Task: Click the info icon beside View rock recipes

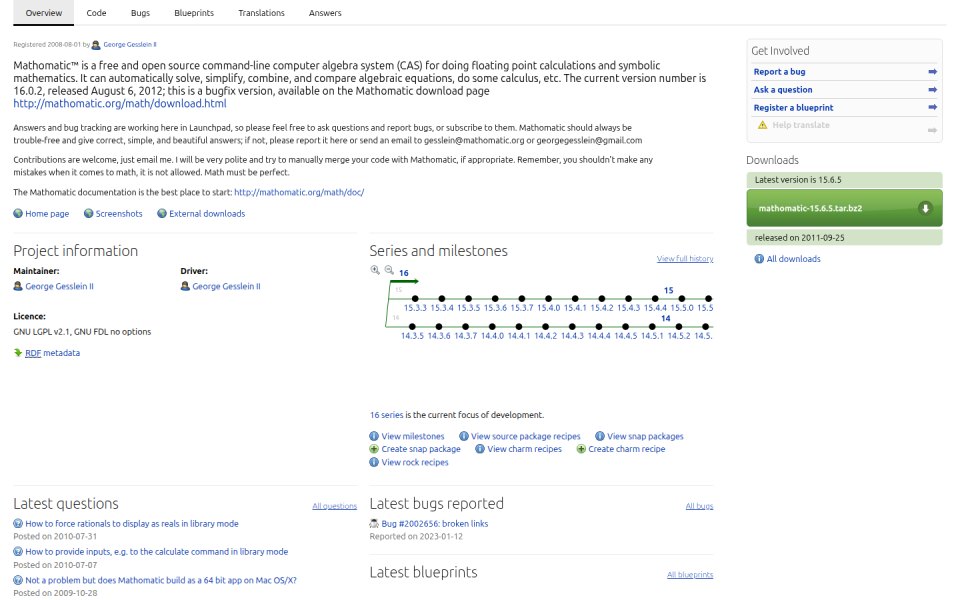Action: (x=374, y=462)
